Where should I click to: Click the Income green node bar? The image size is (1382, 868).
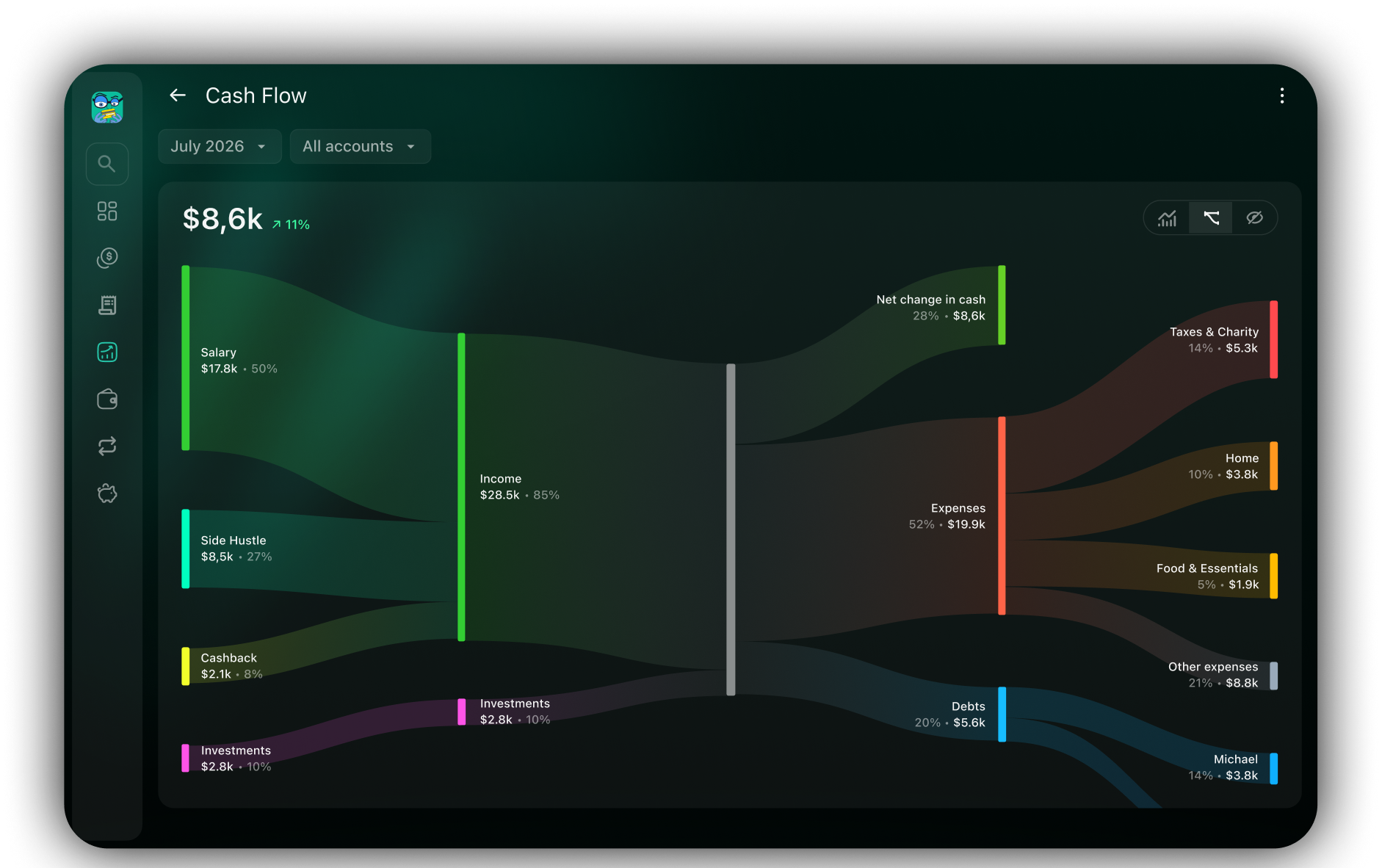pos(461,487)
